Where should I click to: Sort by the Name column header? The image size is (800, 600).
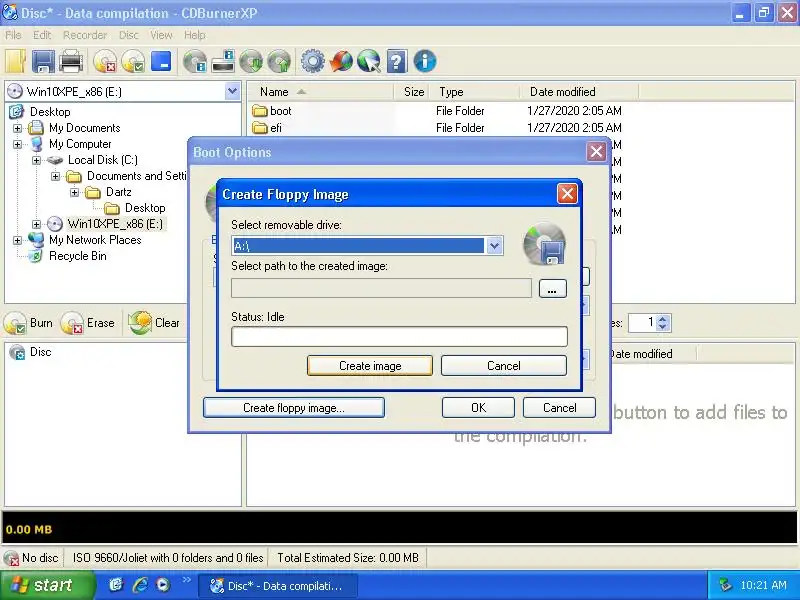click(x=320, y=92)
